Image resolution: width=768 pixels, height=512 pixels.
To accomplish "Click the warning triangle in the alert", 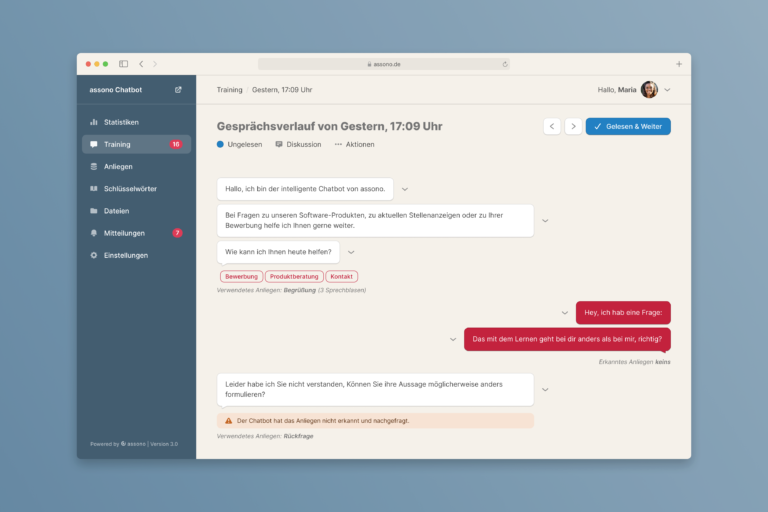I will (x=229, y=420).
